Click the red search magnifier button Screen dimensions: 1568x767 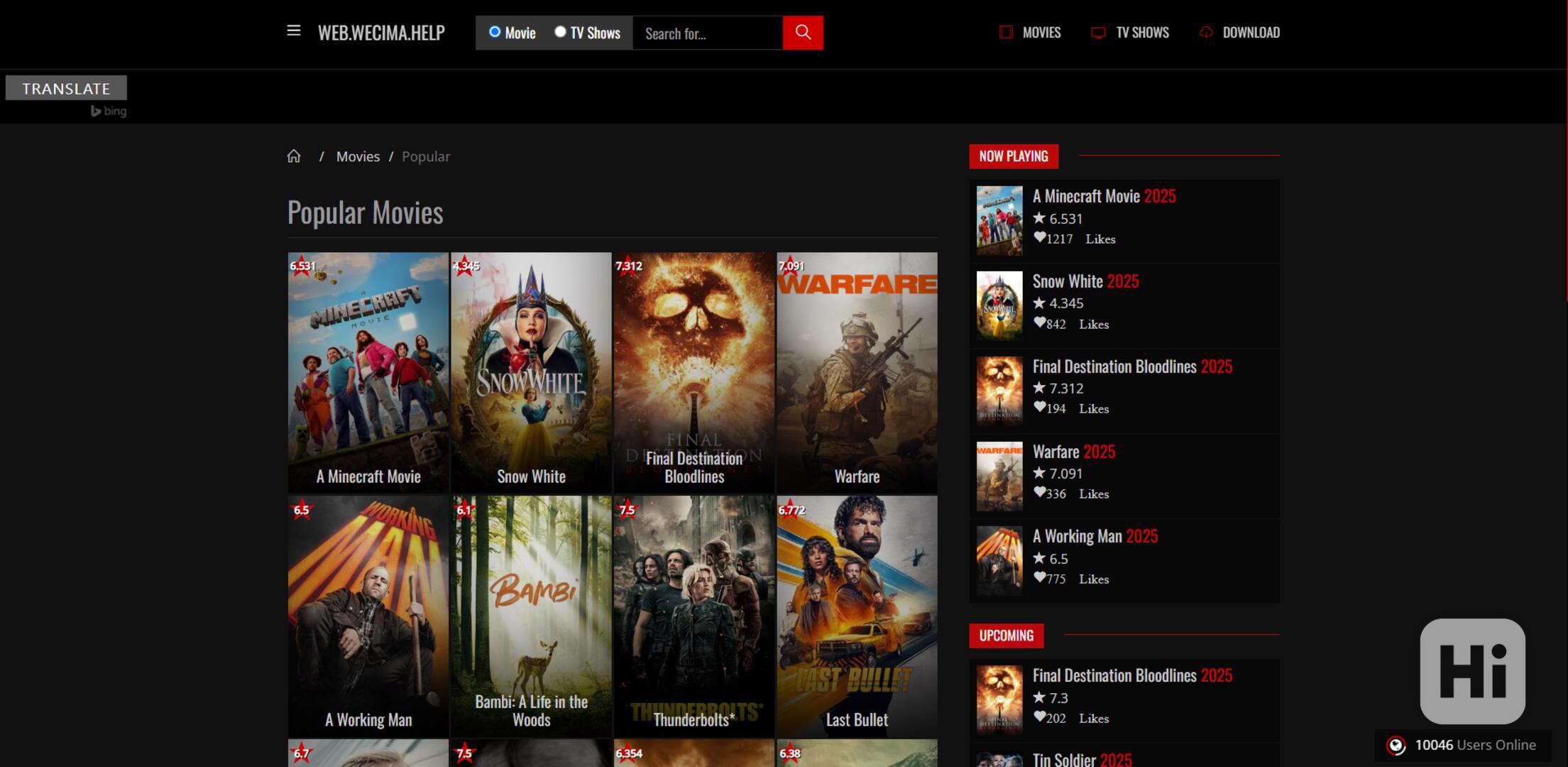pos(803,33)
